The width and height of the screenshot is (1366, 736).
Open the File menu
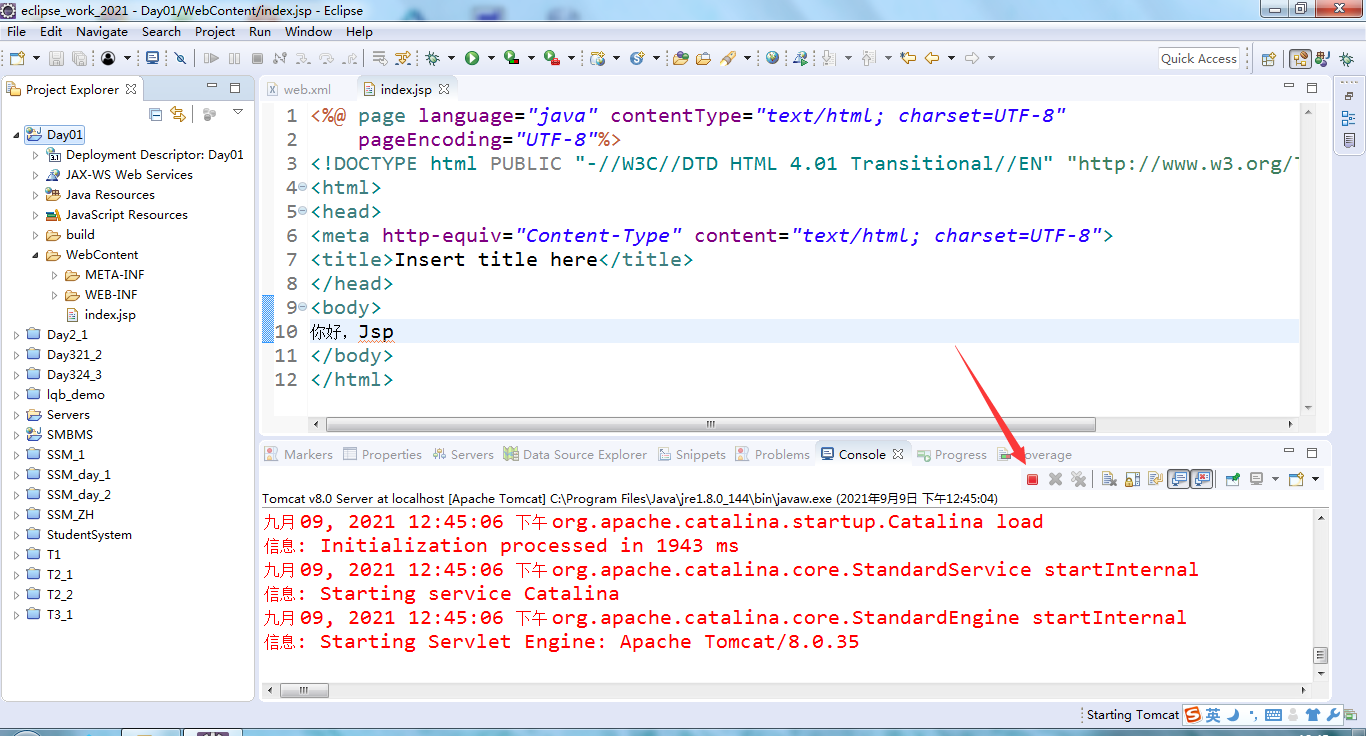16,31
